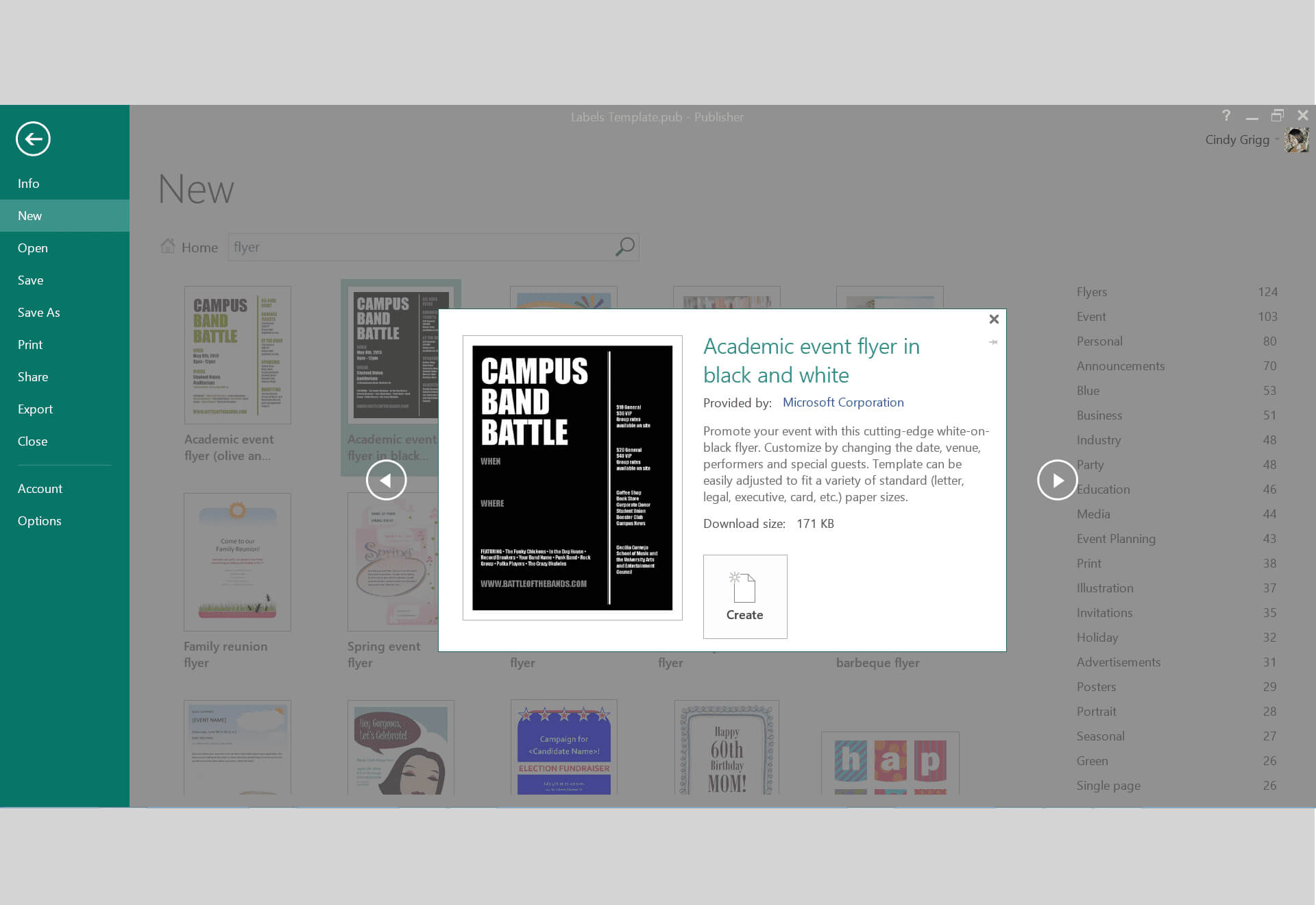Click the Flyers category expander

(1091, 291)
